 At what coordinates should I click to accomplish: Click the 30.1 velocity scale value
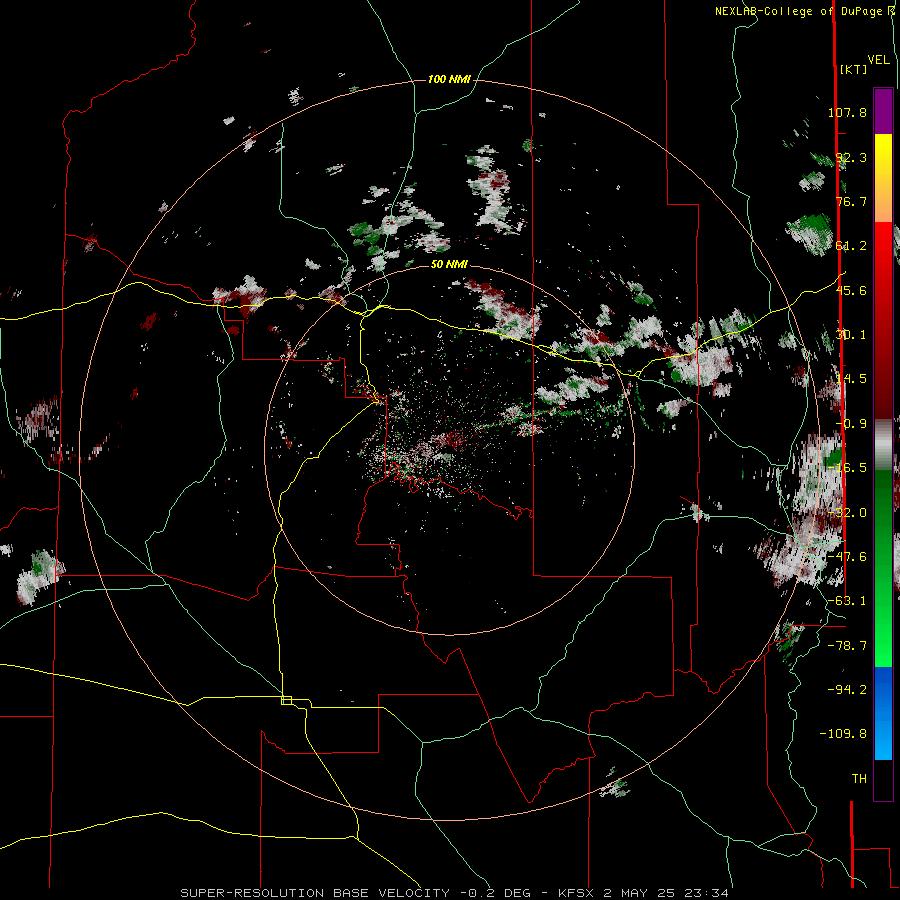(x=851, y=335)
